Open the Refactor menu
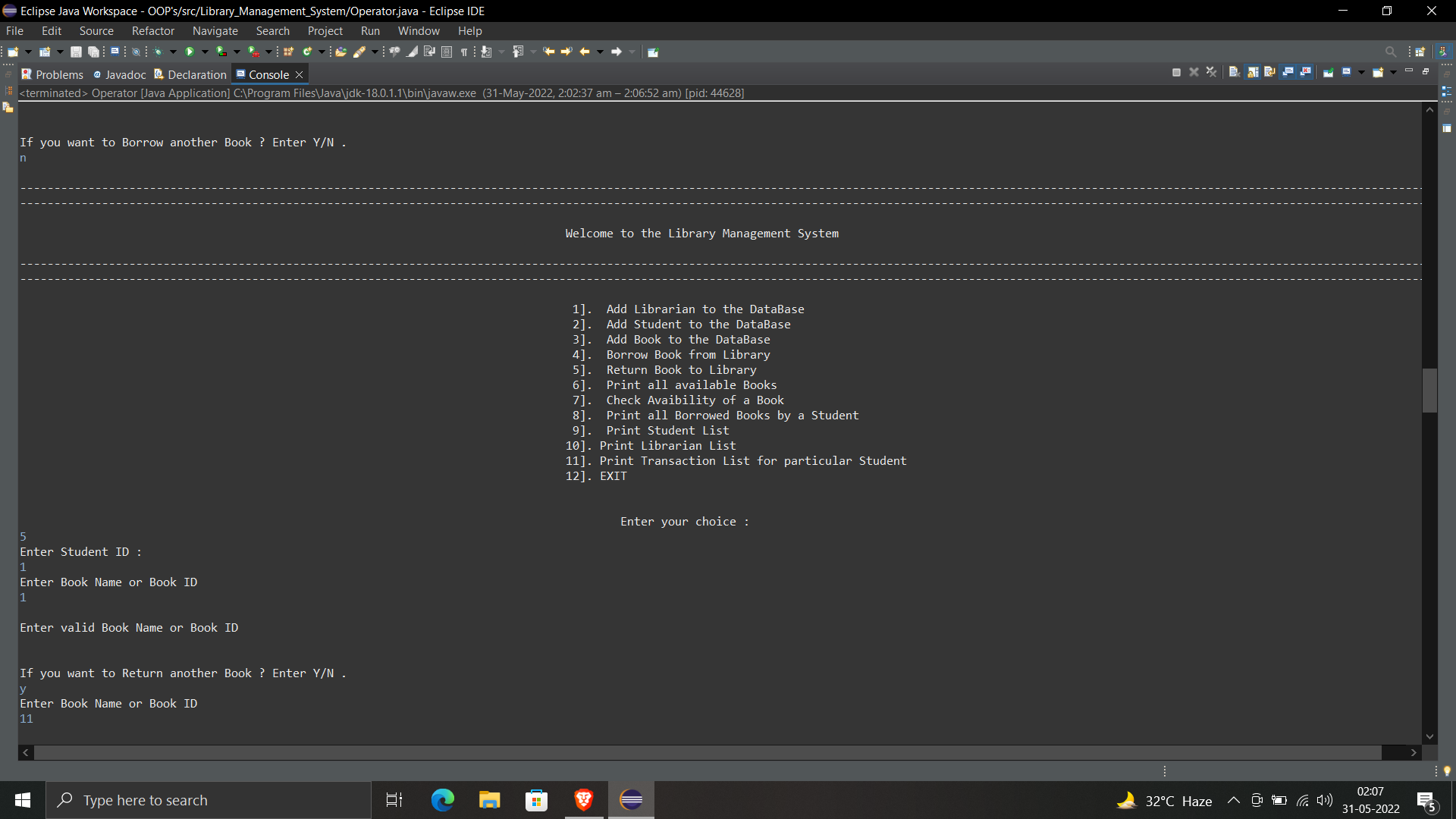The image size is (1456, 819). coord(152,31)
